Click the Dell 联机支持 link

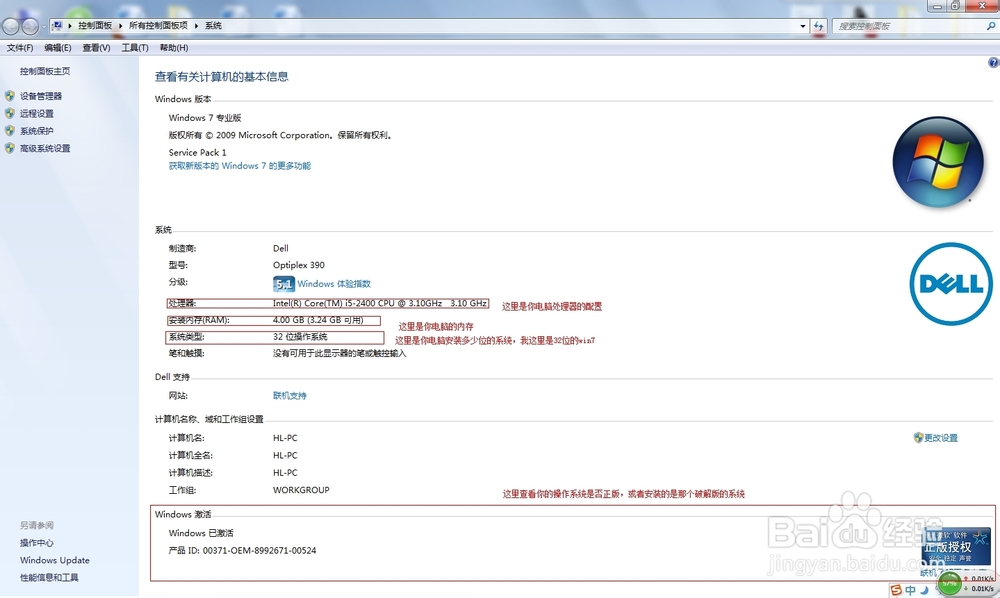coord(290,396)
